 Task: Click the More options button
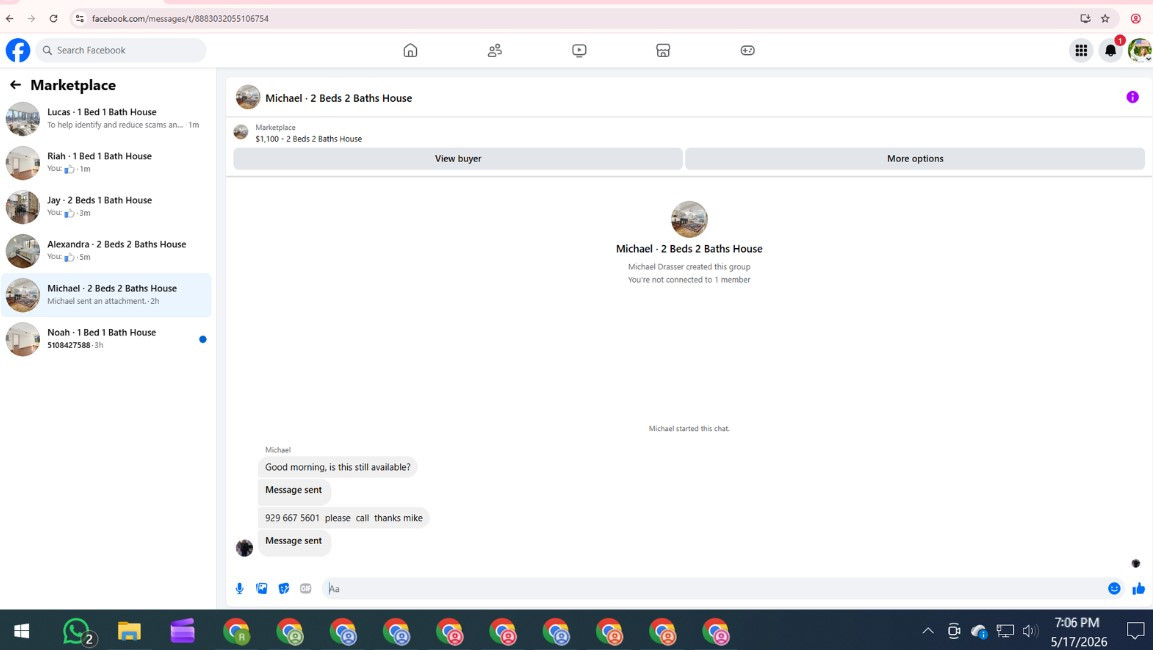coord(915,159)
